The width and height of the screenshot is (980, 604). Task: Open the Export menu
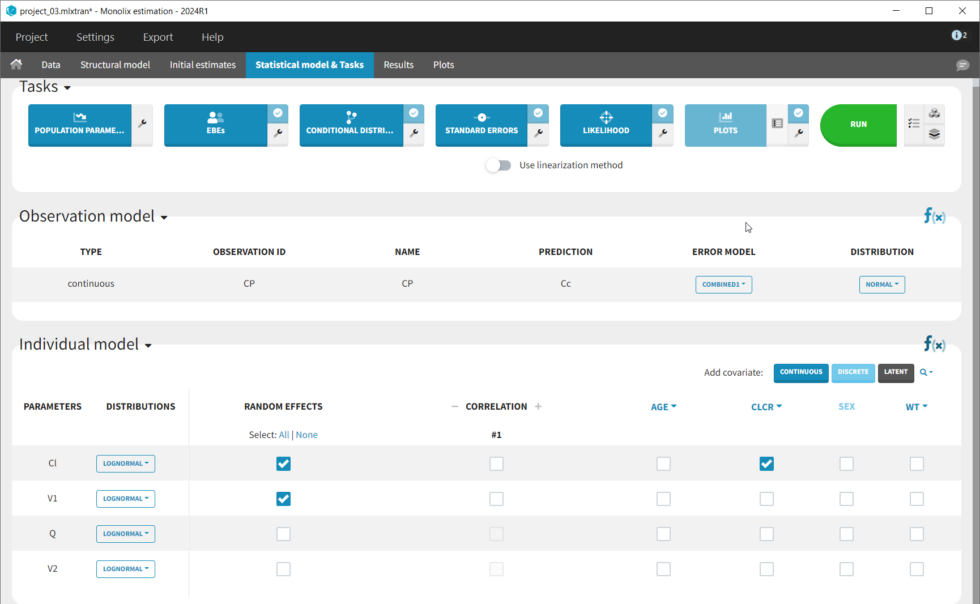click(x=158, y=37)
